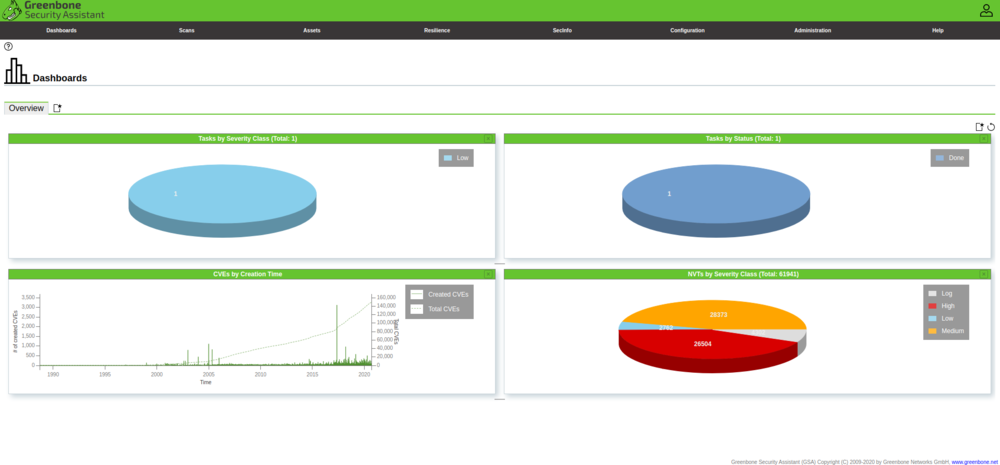This screenshot has height=465, width=1000.
Task: Close the Tasks by Status panel
Action: click(x=983, y=138)
